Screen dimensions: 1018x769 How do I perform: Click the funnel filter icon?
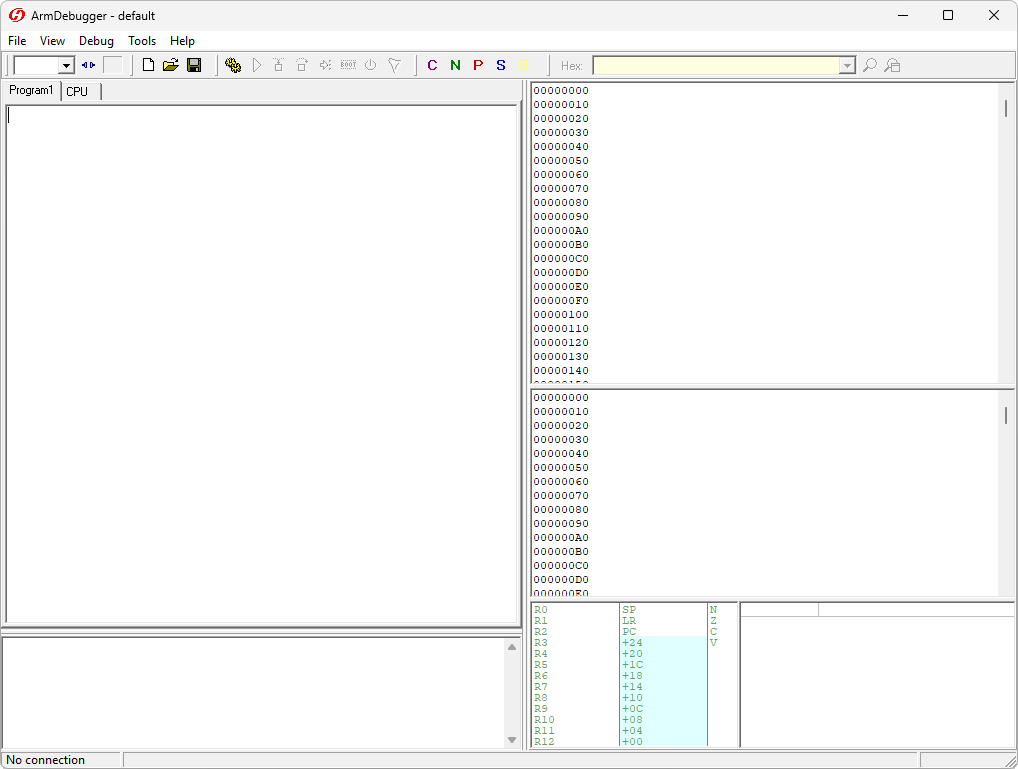(x=394, y=65)
